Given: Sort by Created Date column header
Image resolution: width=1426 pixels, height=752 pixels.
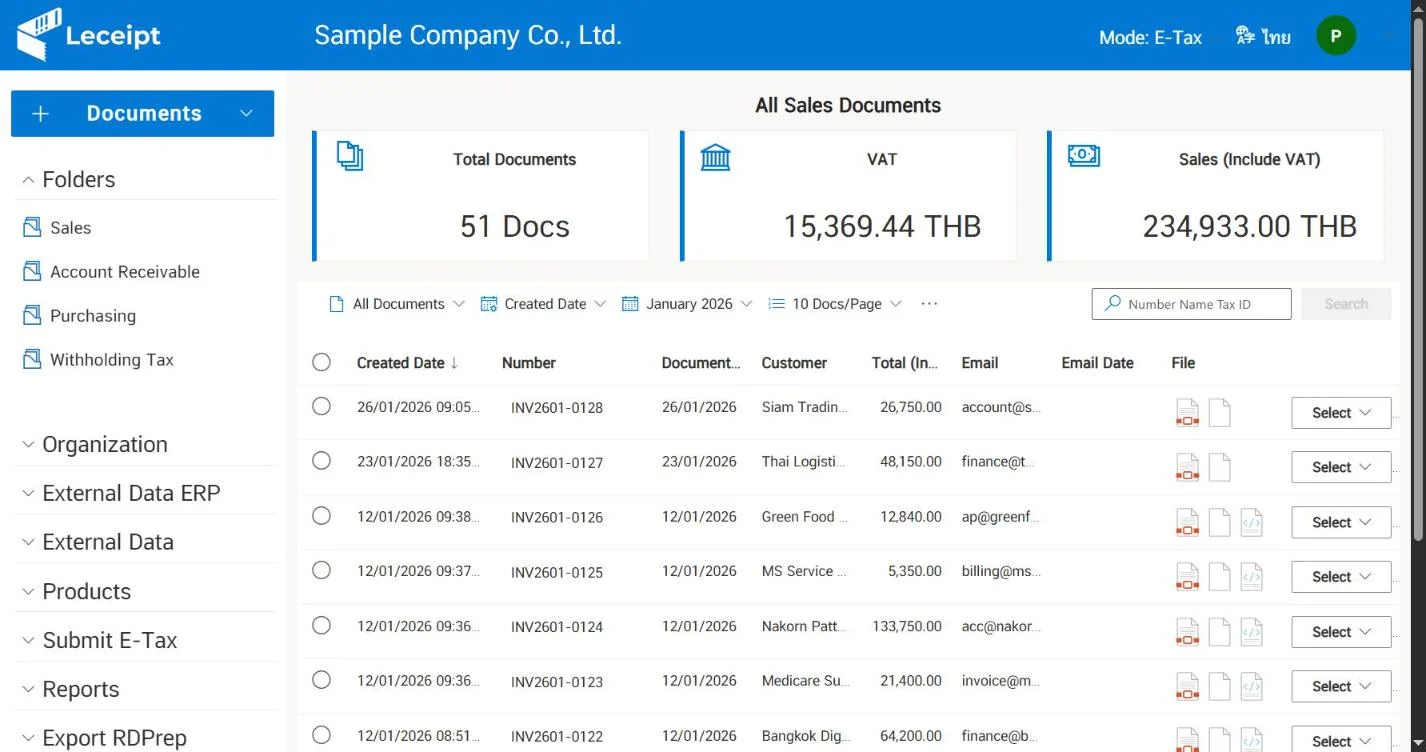Looking at the screenshot, I should (407, 363).
